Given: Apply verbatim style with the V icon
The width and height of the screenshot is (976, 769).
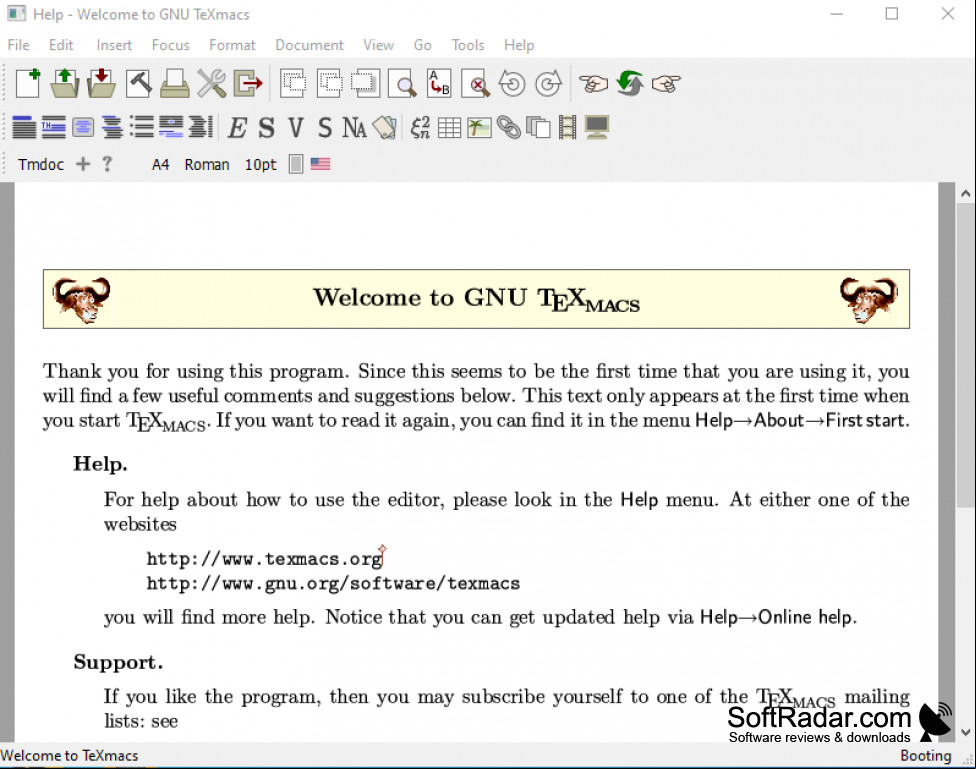Looking at the screenshot, I should click(x=296, y=128).
